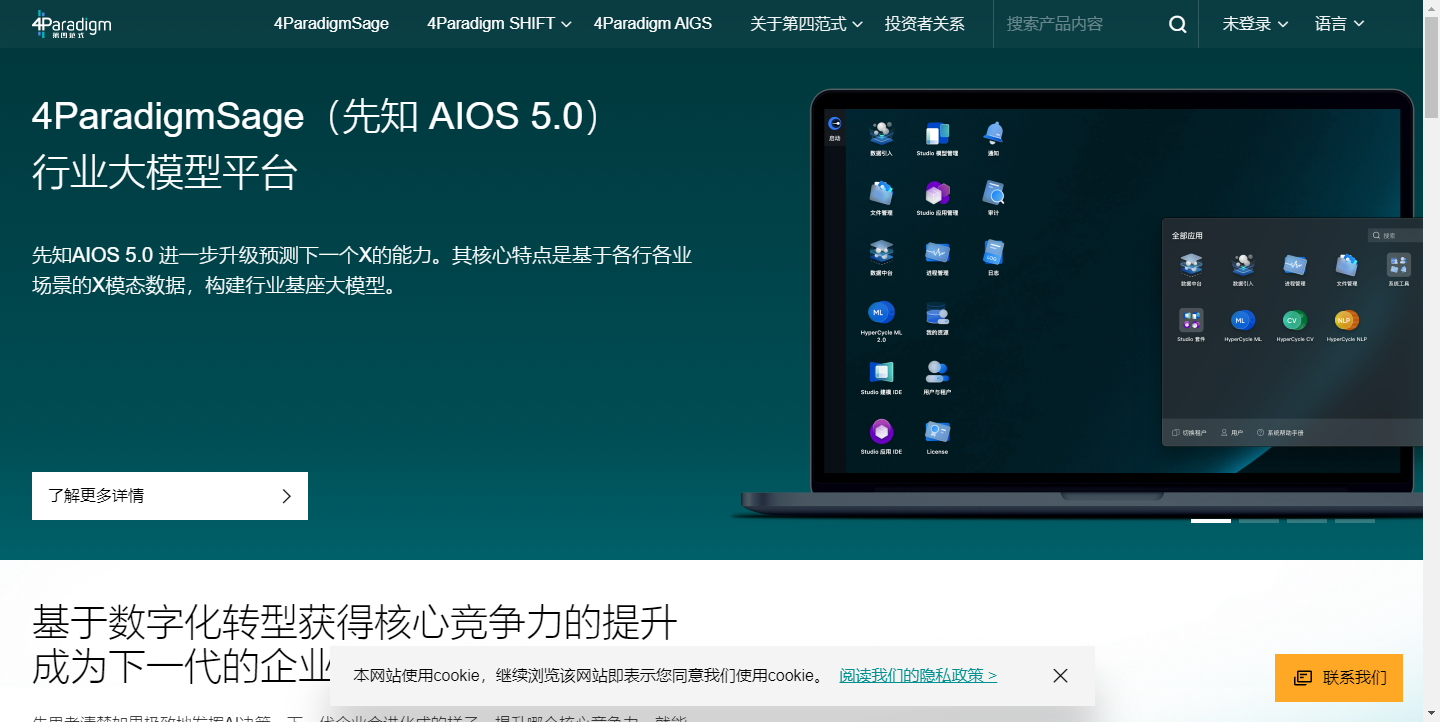Select the first active carousel indicator
The width and height of the screenshot is (1440, 722).
pyautogui.click(x=1211, y=520)
